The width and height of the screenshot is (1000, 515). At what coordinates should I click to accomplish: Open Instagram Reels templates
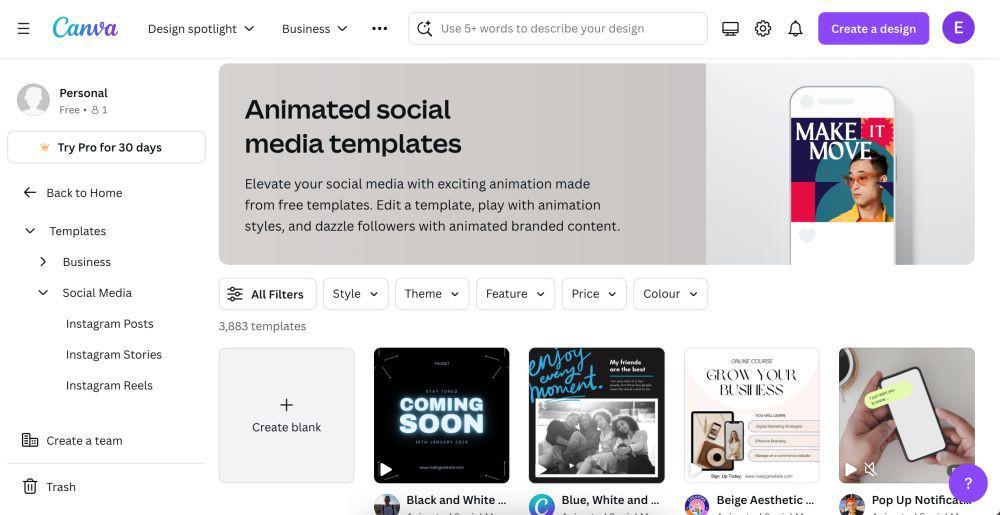(109, 386)
